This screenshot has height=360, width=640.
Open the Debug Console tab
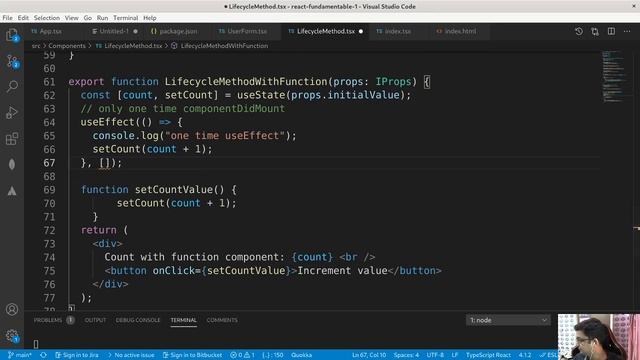[138, 320]
